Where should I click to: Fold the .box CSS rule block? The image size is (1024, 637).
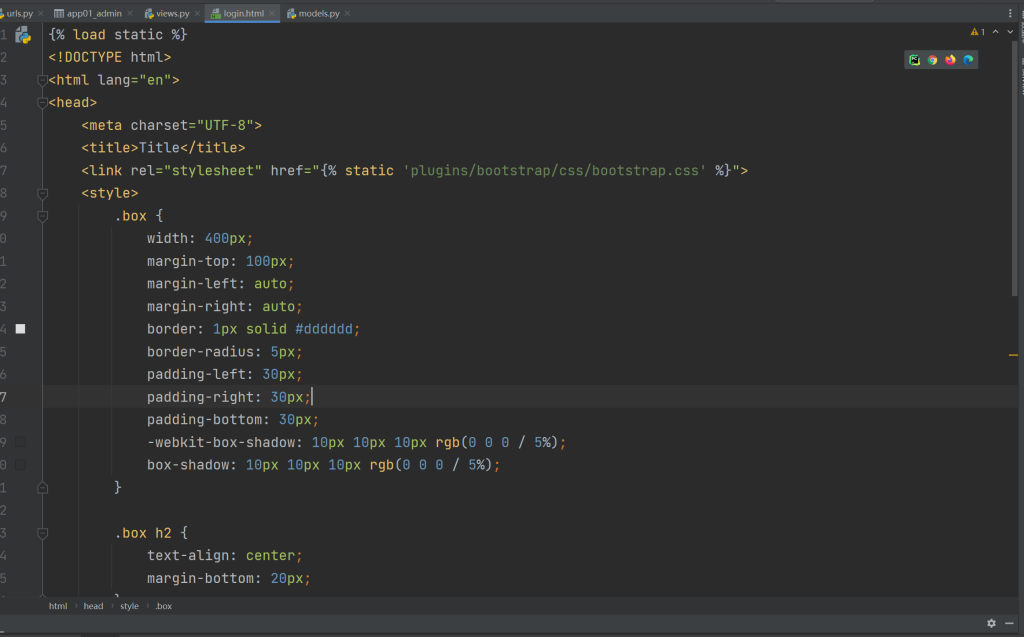[x=42, y=216]
